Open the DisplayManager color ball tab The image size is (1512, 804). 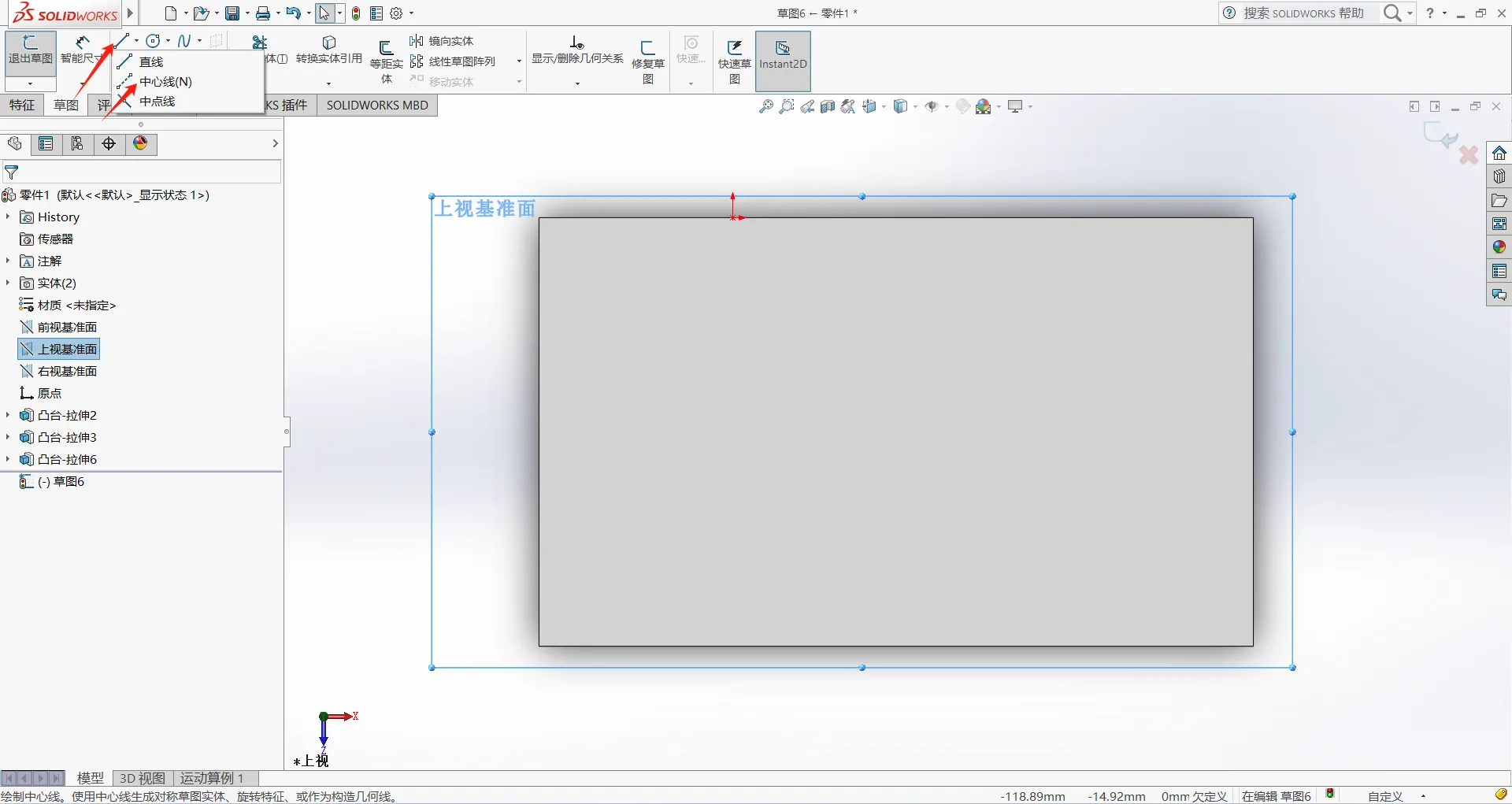[140, 143]
